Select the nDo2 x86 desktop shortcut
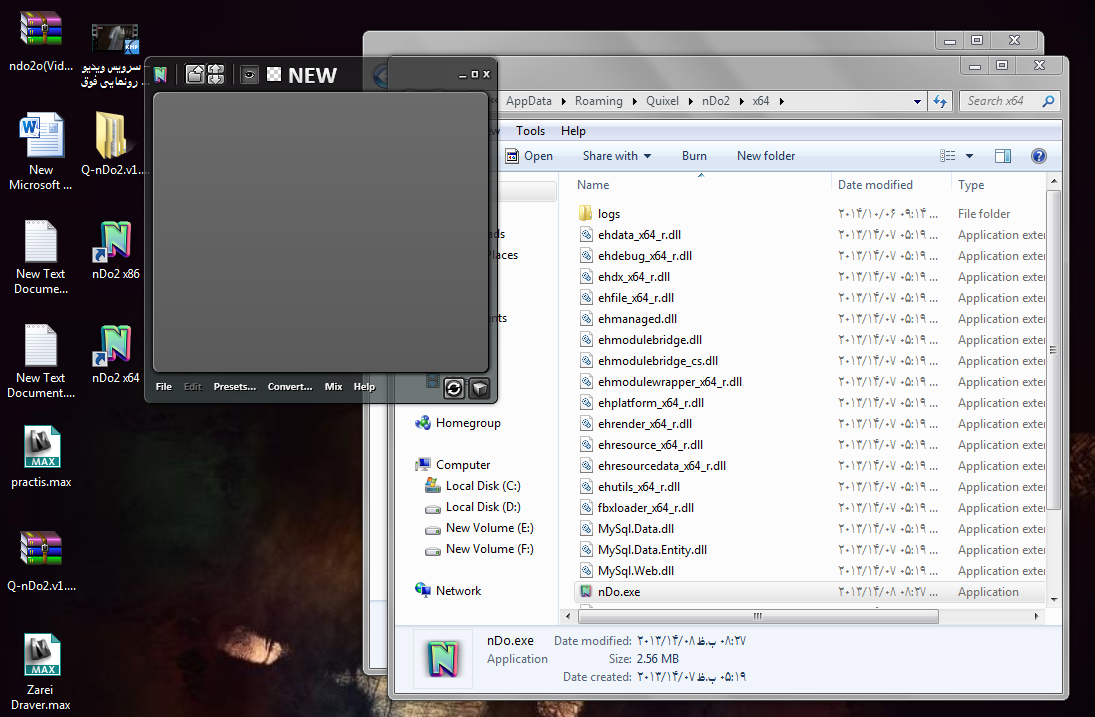Viewport: 1095px width, 717px height. [116, 250]
